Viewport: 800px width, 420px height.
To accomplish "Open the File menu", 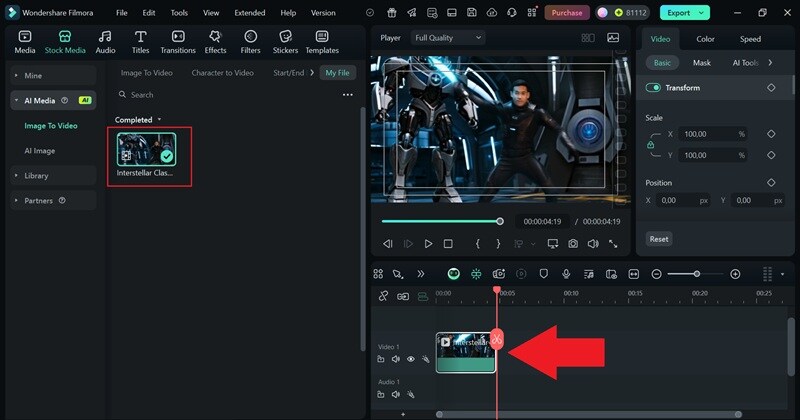I will (x=121, y=13).
